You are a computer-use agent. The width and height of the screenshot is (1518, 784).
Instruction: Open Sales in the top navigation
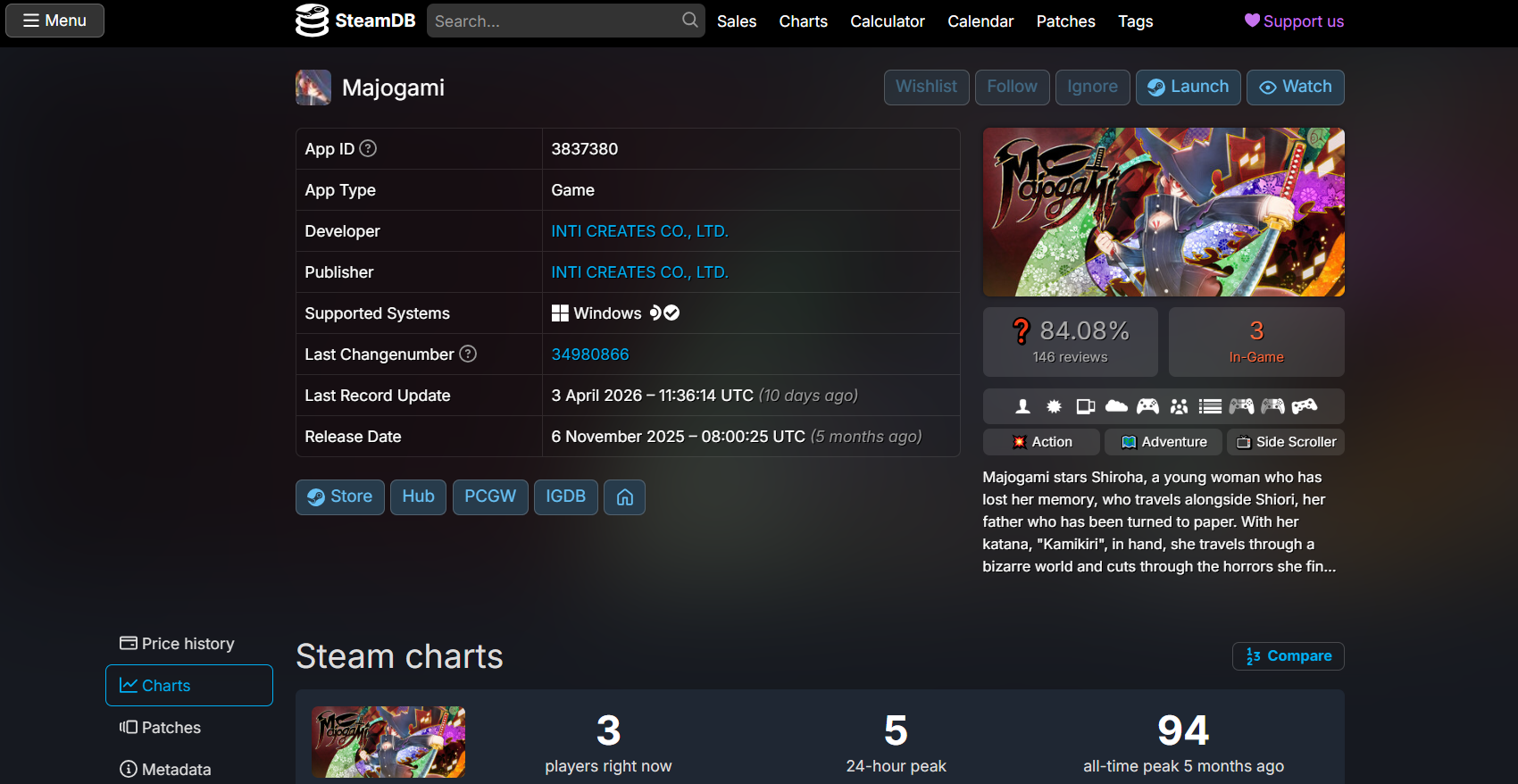(x=737, y=21)
